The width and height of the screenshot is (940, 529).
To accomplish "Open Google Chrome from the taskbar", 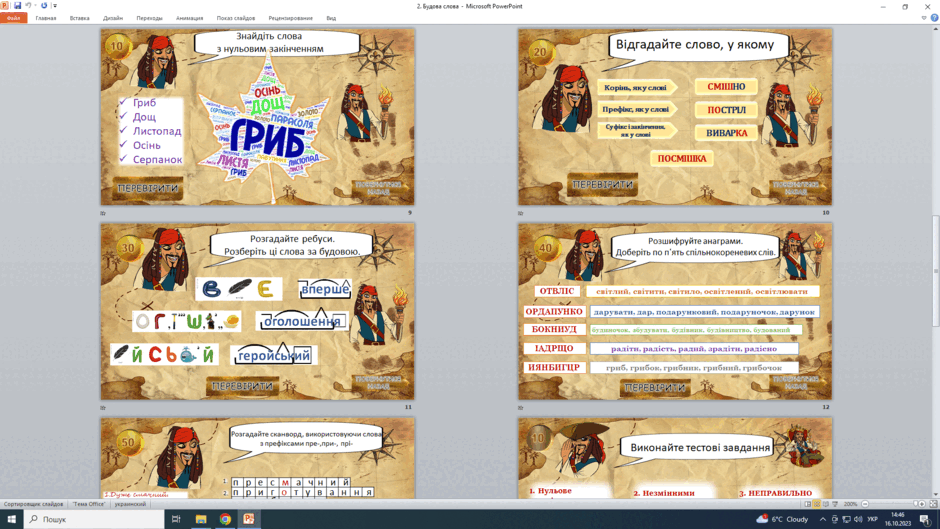I will click(225, 519).
